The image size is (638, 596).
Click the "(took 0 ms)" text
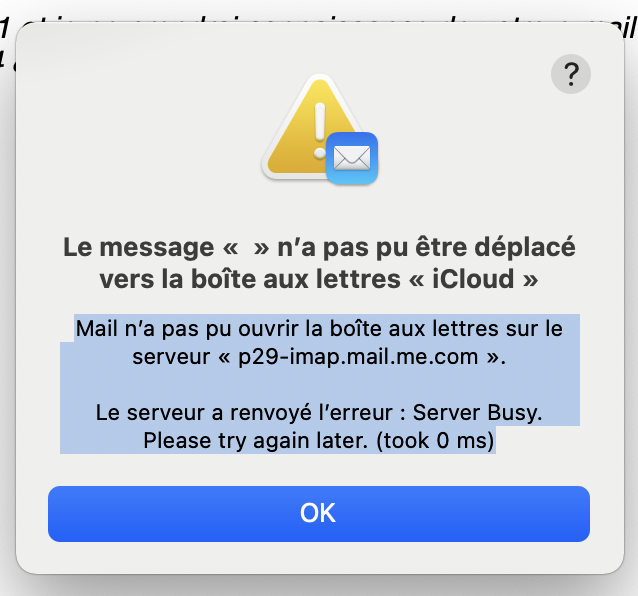click(x=432, y=439)
